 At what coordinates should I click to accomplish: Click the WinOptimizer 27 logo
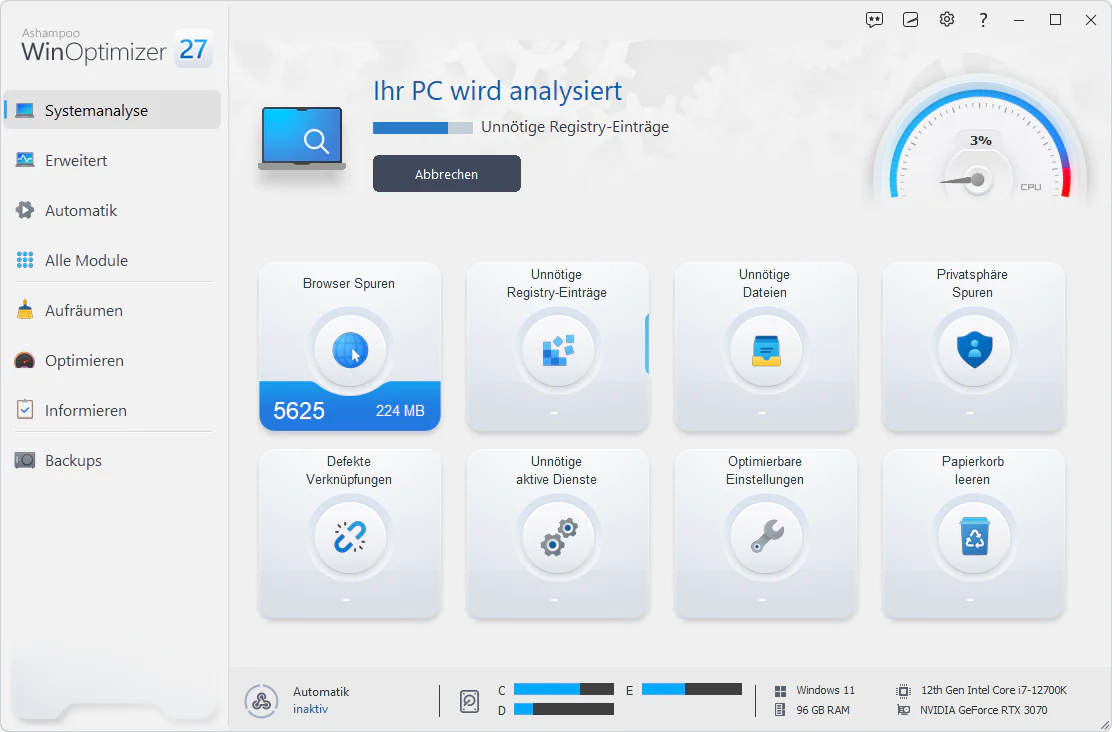pyautogui.click(x=116, y=48)
